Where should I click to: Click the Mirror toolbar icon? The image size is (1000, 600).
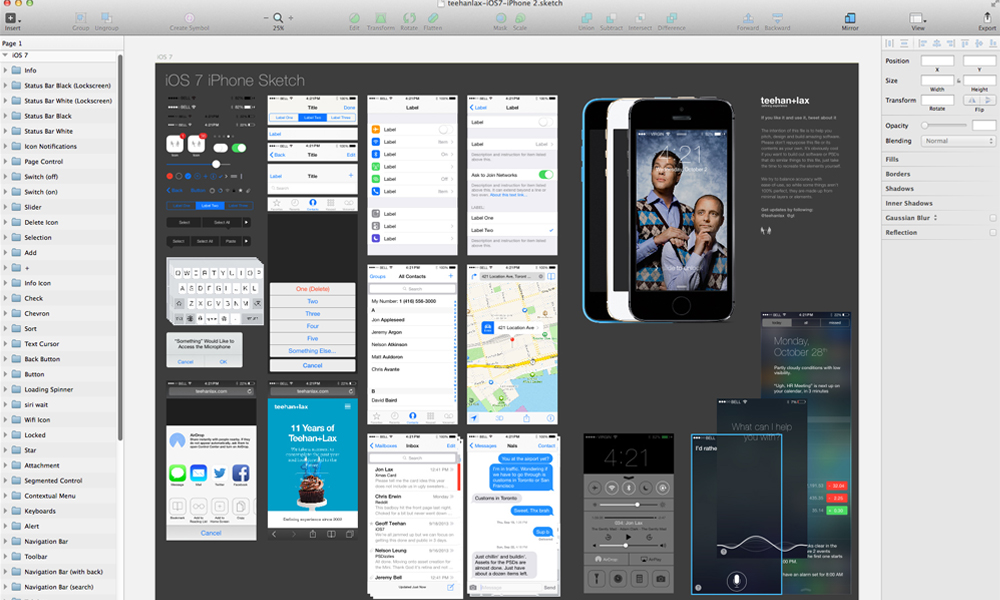coord(850,18)
